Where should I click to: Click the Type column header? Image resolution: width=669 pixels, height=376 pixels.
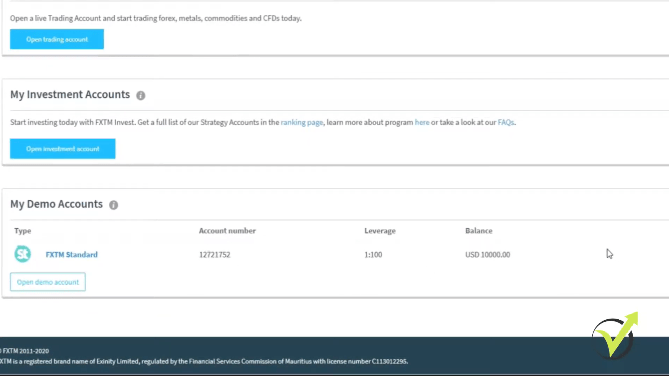pyautogui.click(x=23, y=231)
